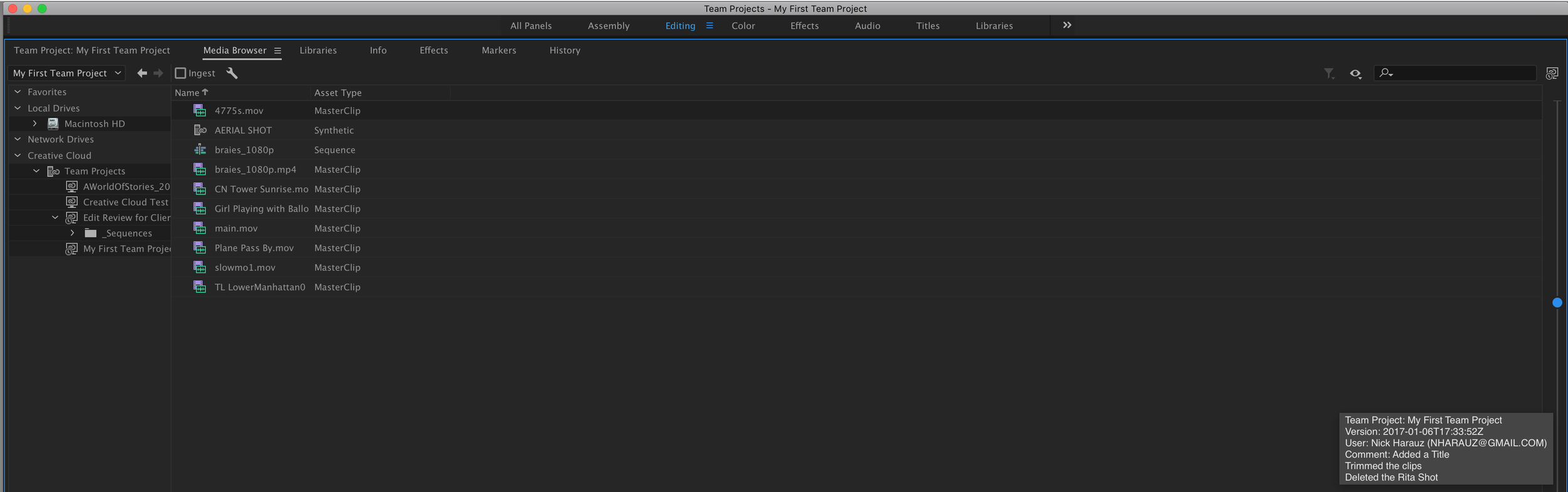This screenshot has height=492, width=1568.
Task: Switch to the Assembly workspace
Action: [608, 26]
